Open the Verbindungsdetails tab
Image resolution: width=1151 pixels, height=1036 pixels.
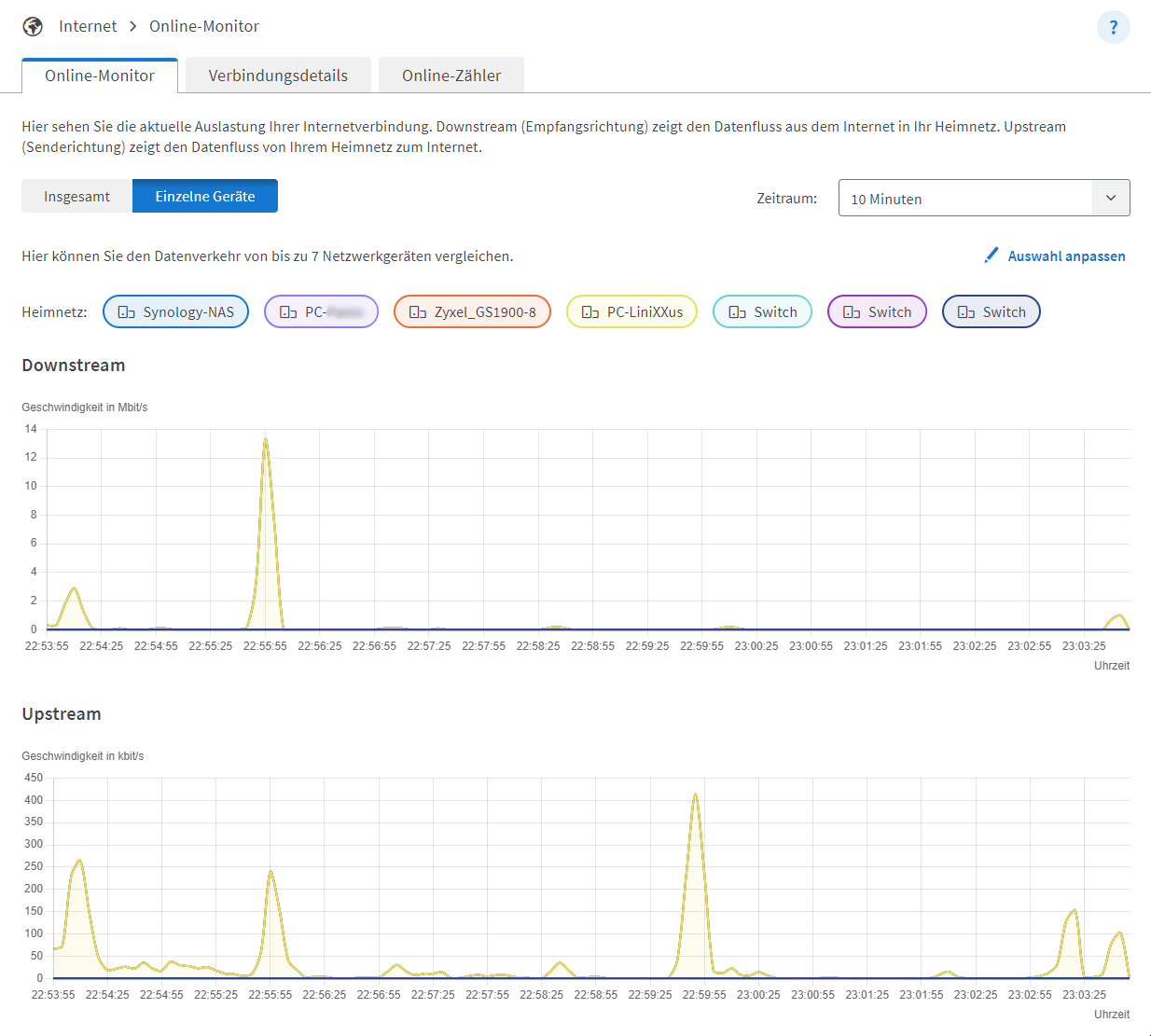point(278,76)
